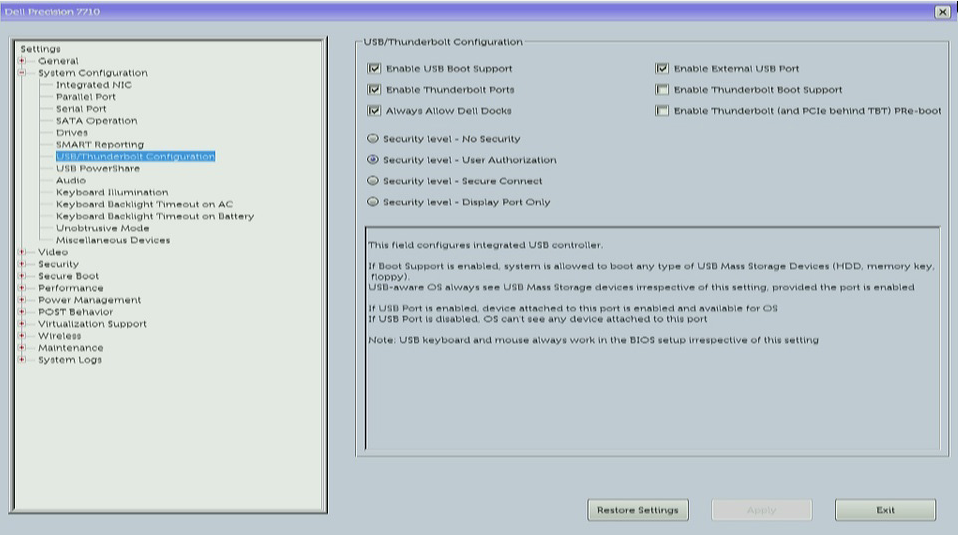The width and height of the screenshot is (958, 535).
Task: Select System Logs label in tree
Action: click(x=70, y=360)
